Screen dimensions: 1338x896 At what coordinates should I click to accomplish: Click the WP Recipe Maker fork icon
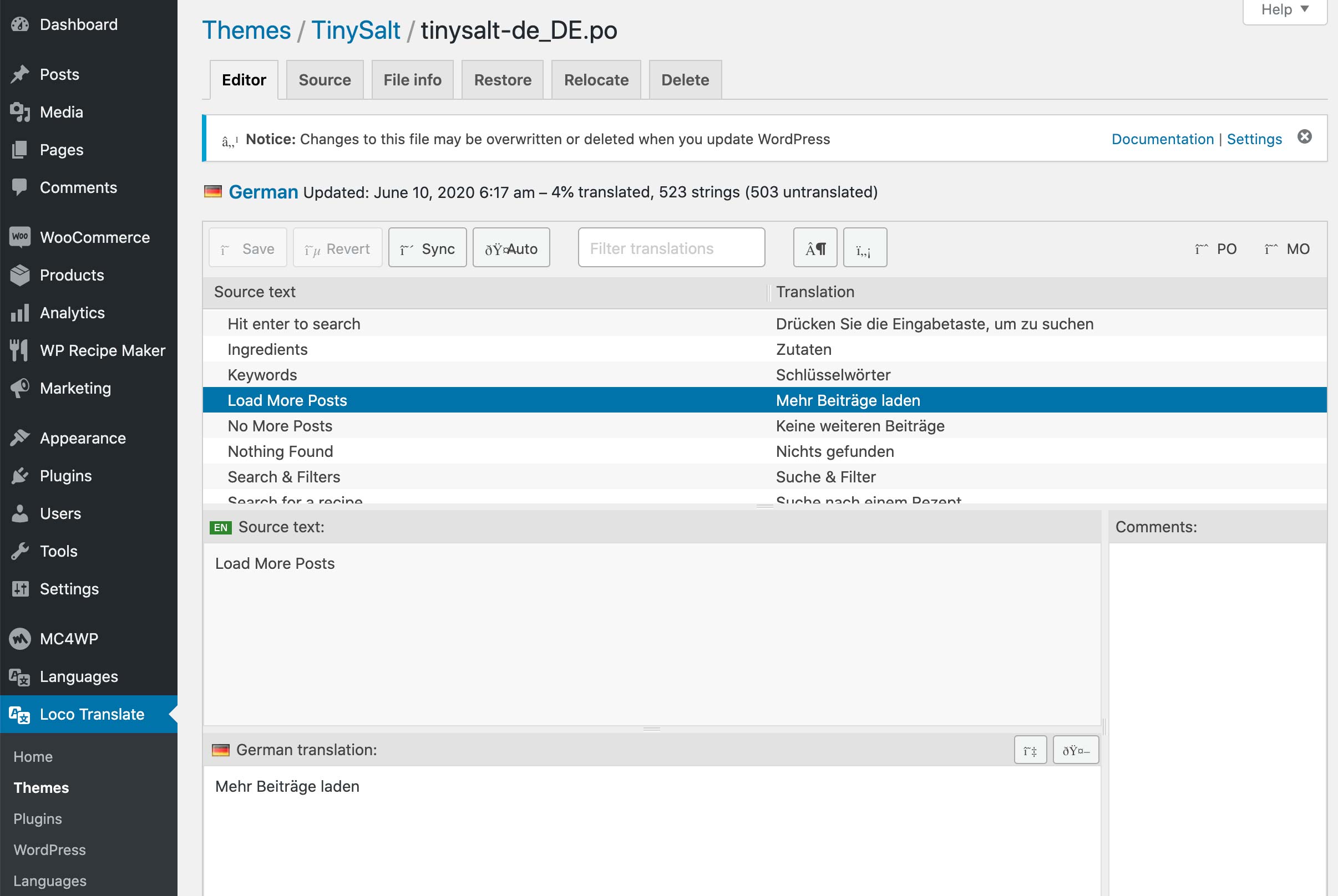pos(19,350)
